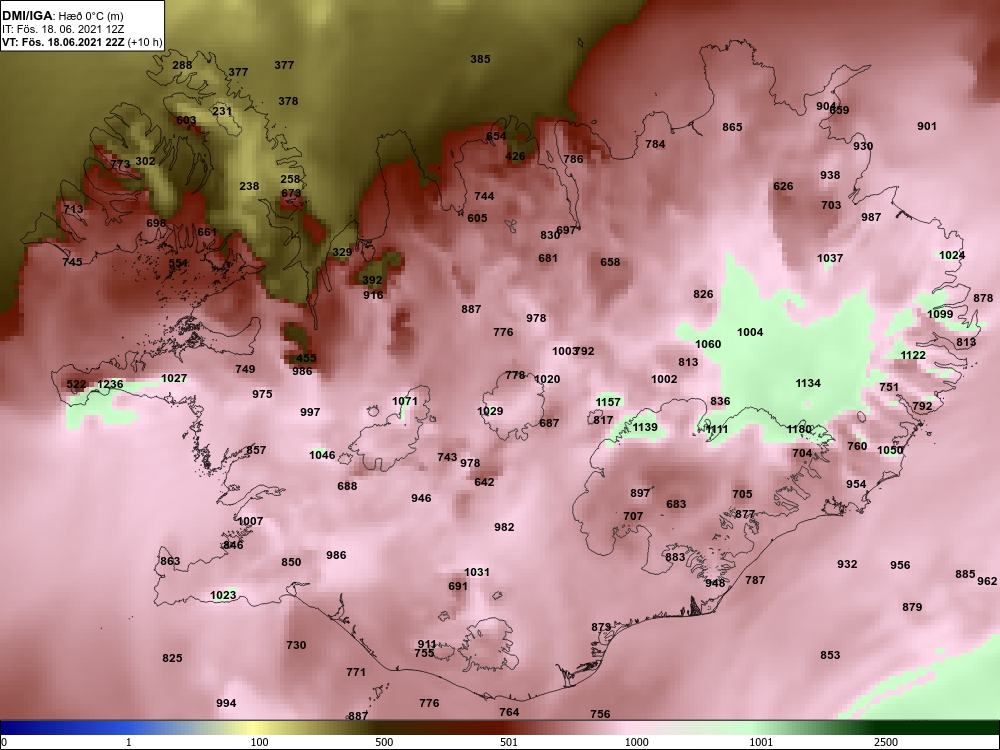Click the 658 value label
Screen dimensions: 1000x750
pos(610,261)
